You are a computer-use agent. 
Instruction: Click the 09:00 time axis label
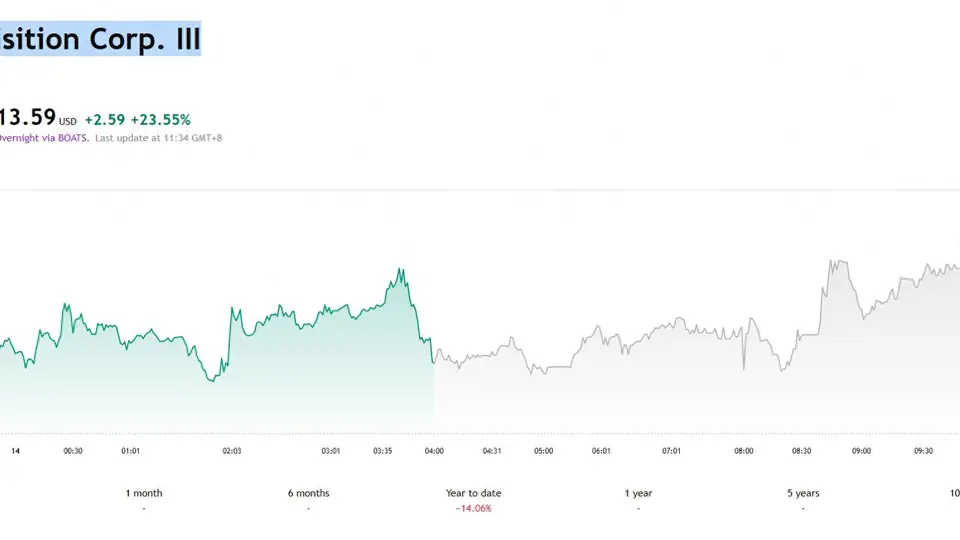pos(861,451)
